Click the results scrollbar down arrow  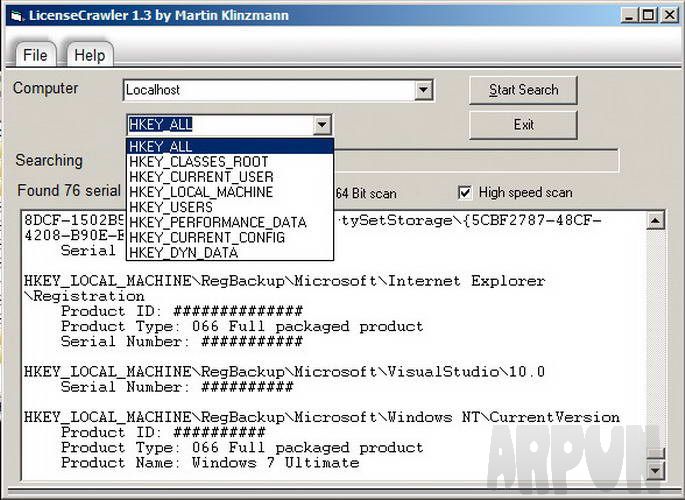655,470
